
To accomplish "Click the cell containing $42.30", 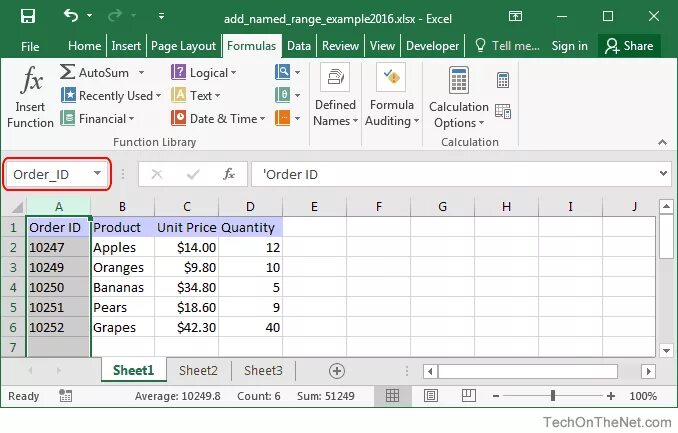I will pyautogui.click(x=186, y=327).
